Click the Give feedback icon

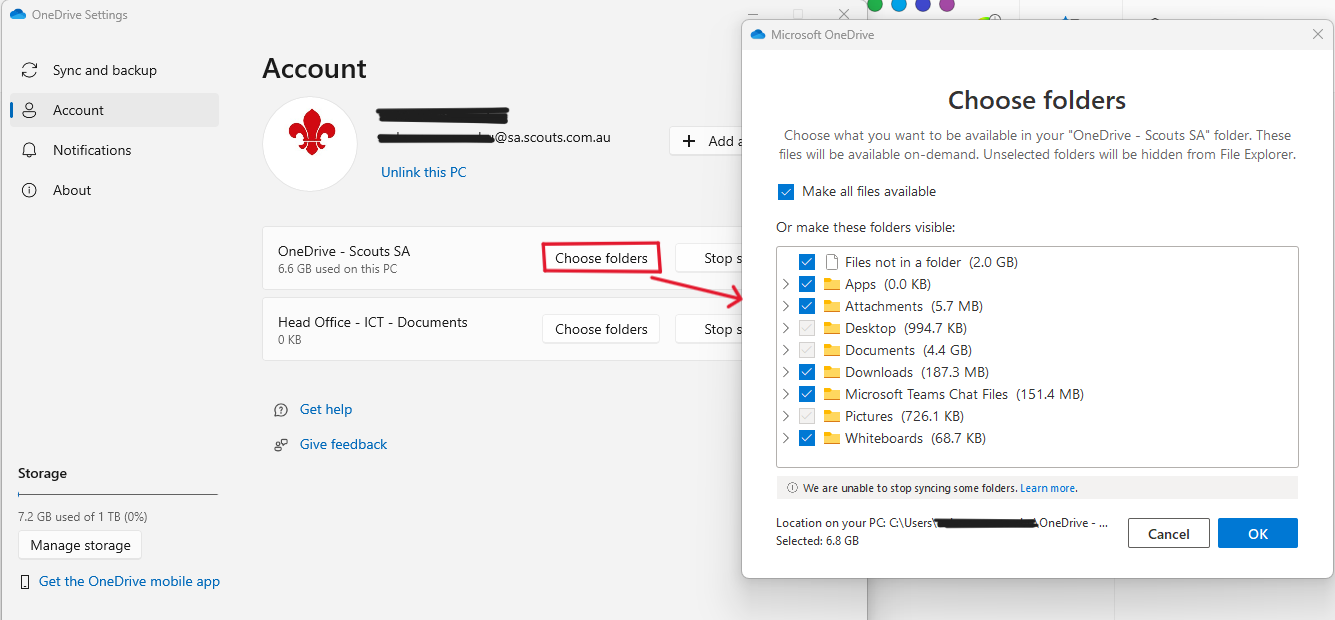(281, 445)
